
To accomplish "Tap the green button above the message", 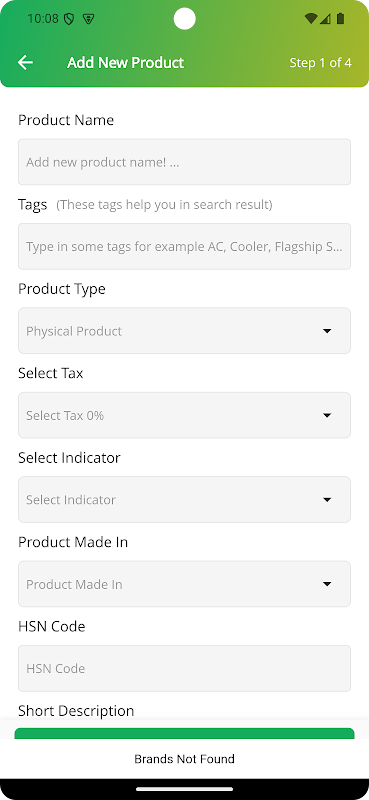I will [184, 733].
